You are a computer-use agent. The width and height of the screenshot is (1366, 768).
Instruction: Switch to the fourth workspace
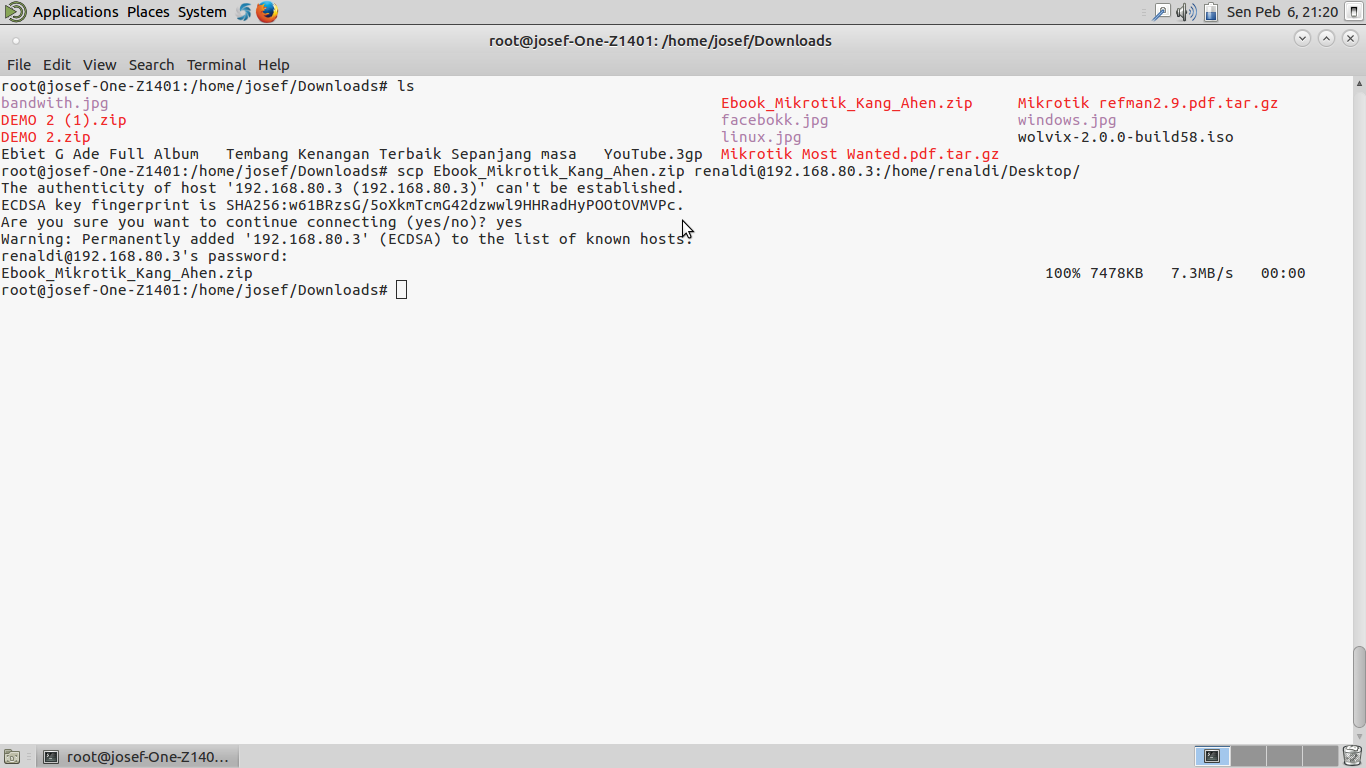1320,757
